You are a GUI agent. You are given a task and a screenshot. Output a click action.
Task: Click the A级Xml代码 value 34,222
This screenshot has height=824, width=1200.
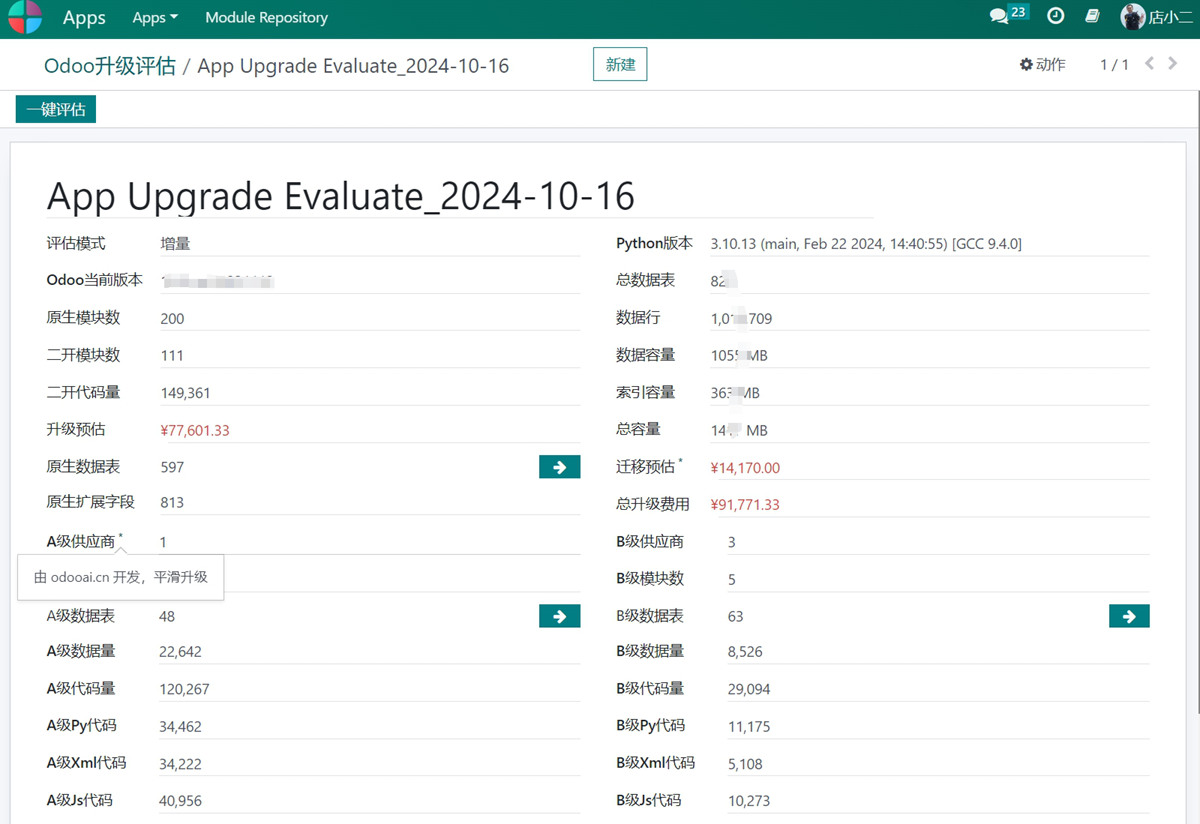click(x=180, y=764)
